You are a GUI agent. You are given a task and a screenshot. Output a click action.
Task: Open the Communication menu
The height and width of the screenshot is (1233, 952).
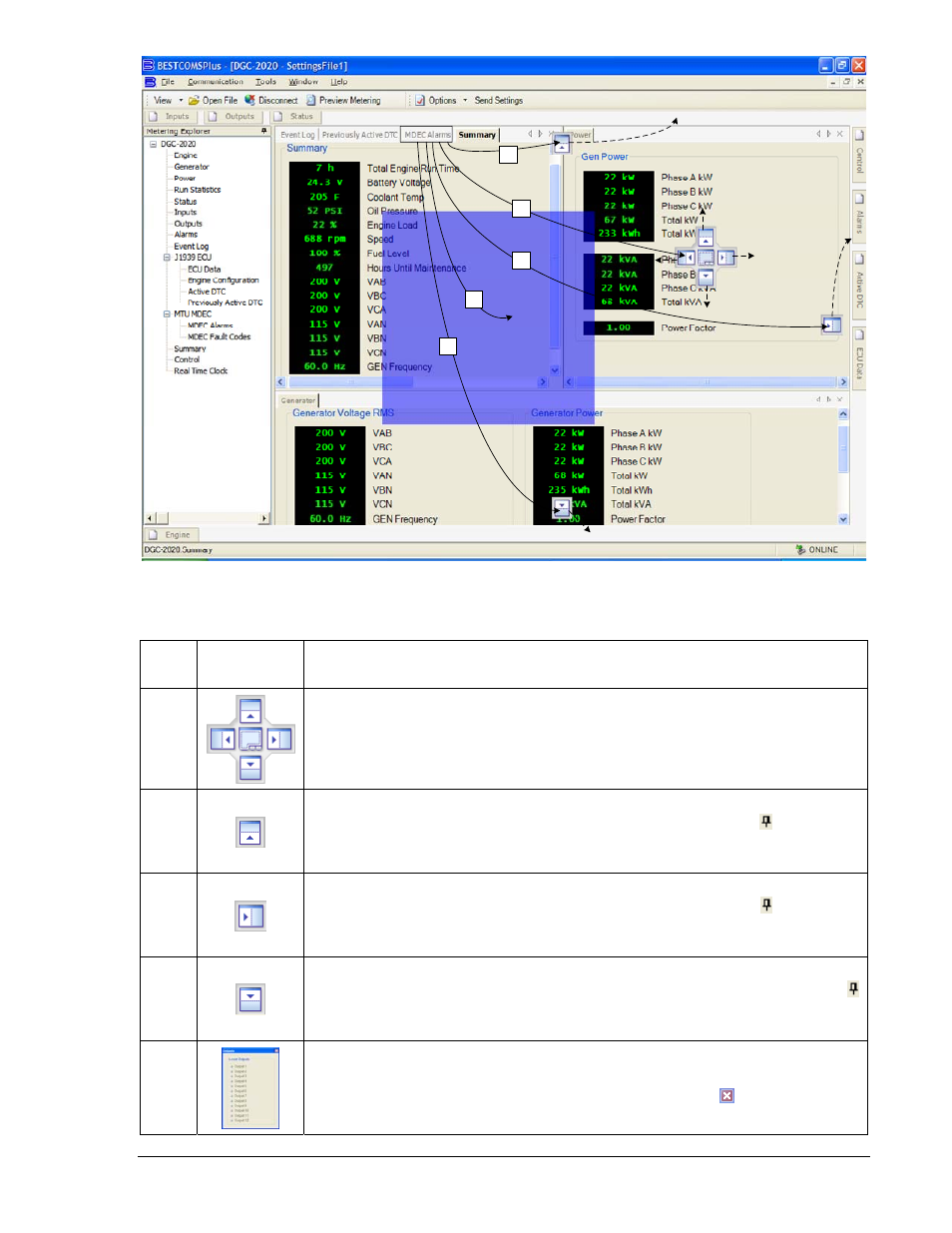pyautogui.click(x=216, y=82)
